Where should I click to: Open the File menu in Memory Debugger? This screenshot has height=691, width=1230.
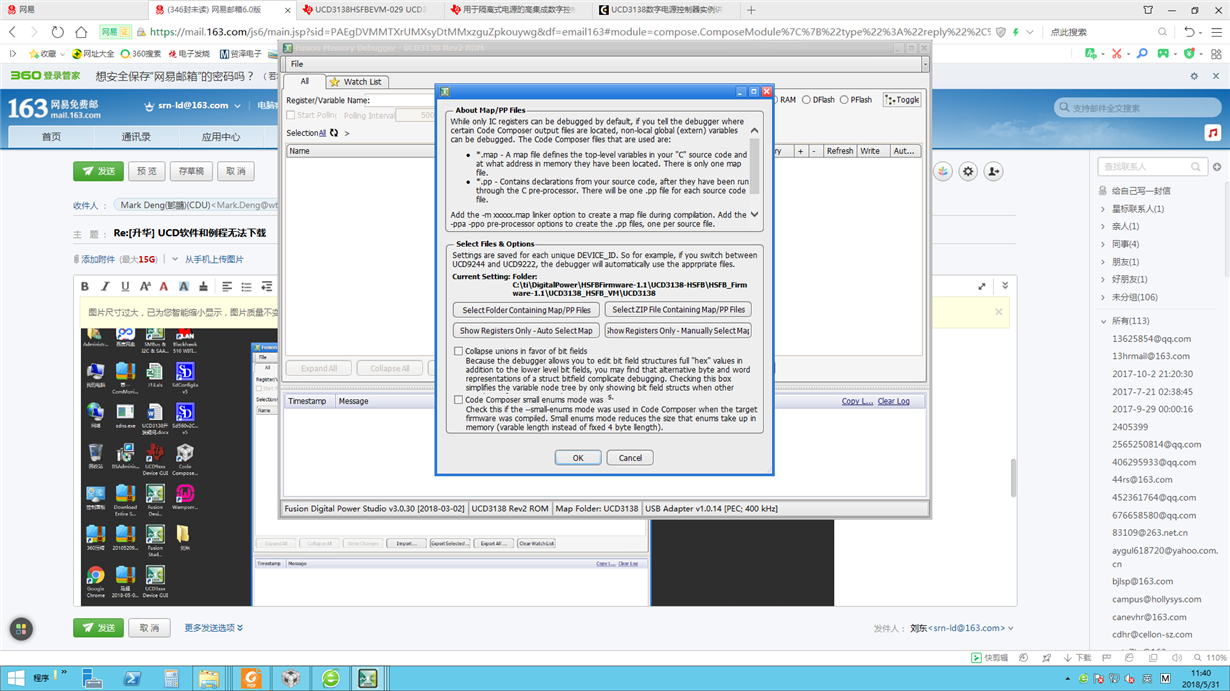[297, 64]
